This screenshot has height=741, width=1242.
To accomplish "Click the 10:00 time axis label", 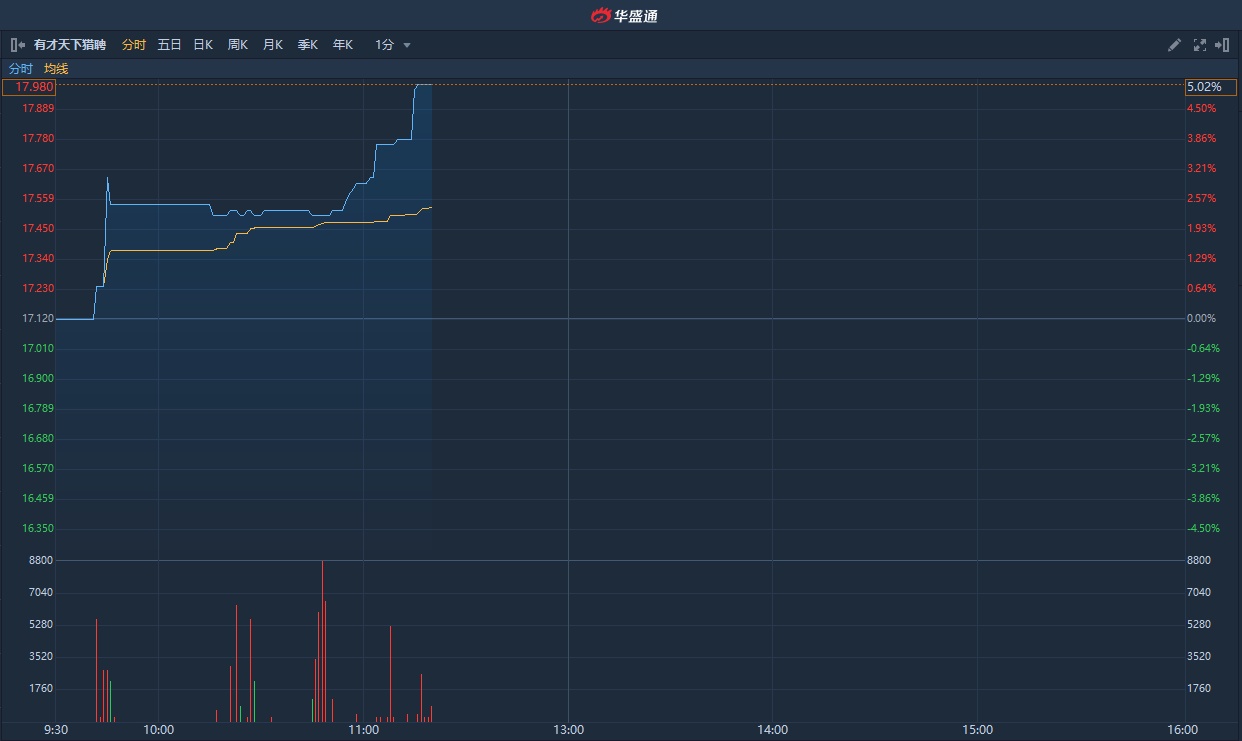I will tap(159, 730).
